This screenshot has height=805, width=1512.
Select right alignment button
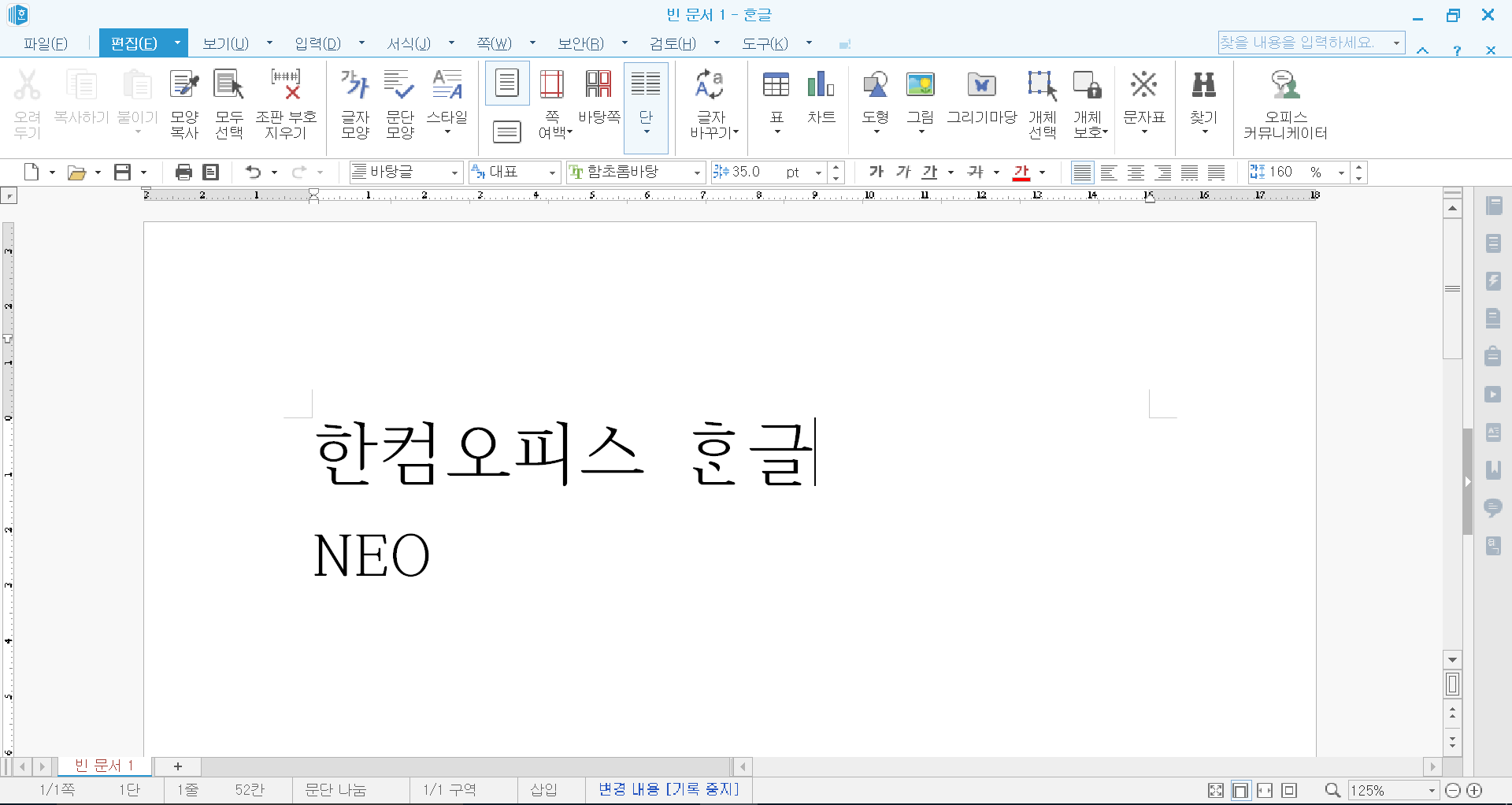[1162, 172]
